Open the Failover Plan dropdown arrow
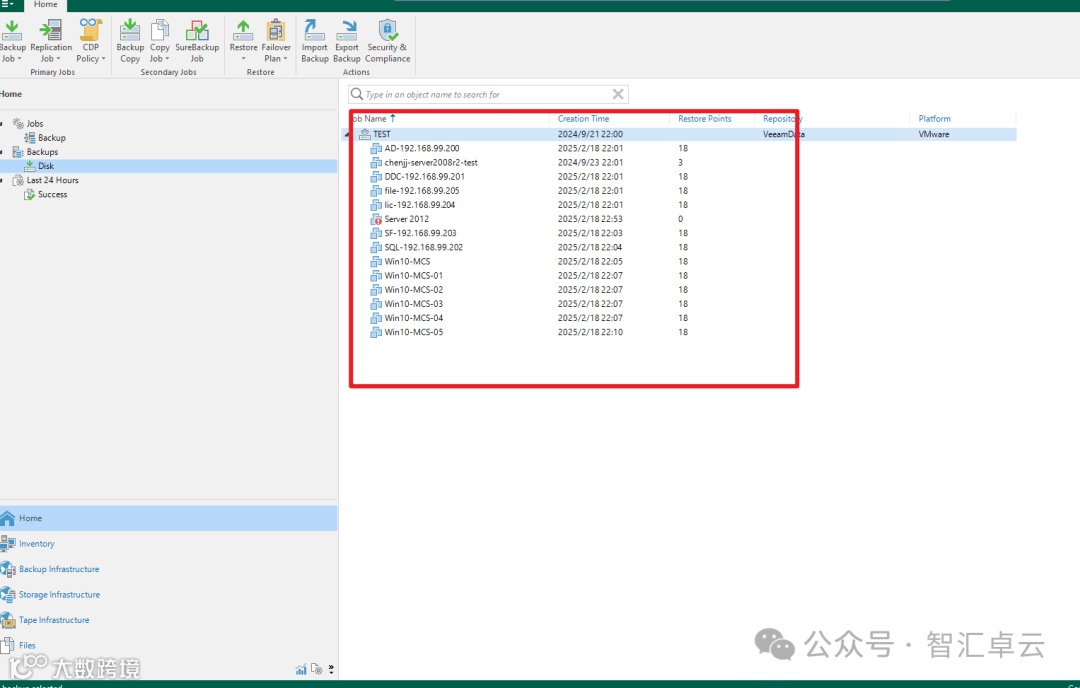Screen dimensions: 1080x688 click(285, 59)
